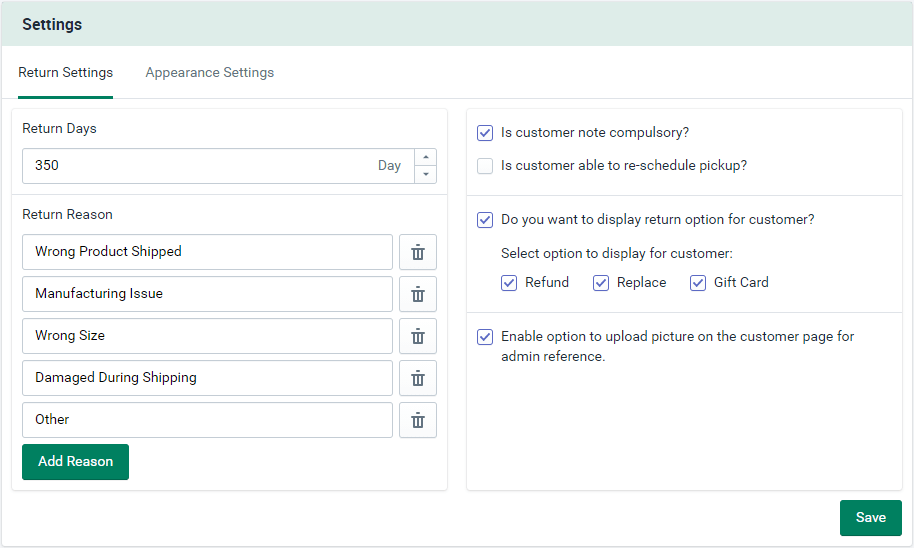Delete the Wrong Product Shipped reason

(418, 252)
